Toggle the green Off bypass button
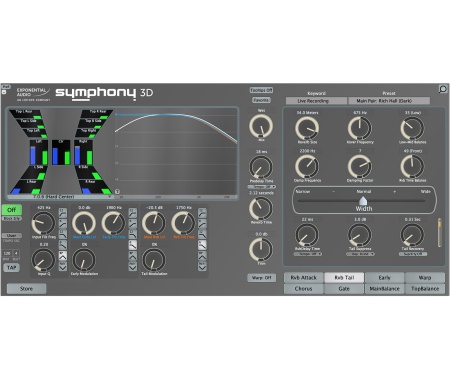 (x=12, y=210)
